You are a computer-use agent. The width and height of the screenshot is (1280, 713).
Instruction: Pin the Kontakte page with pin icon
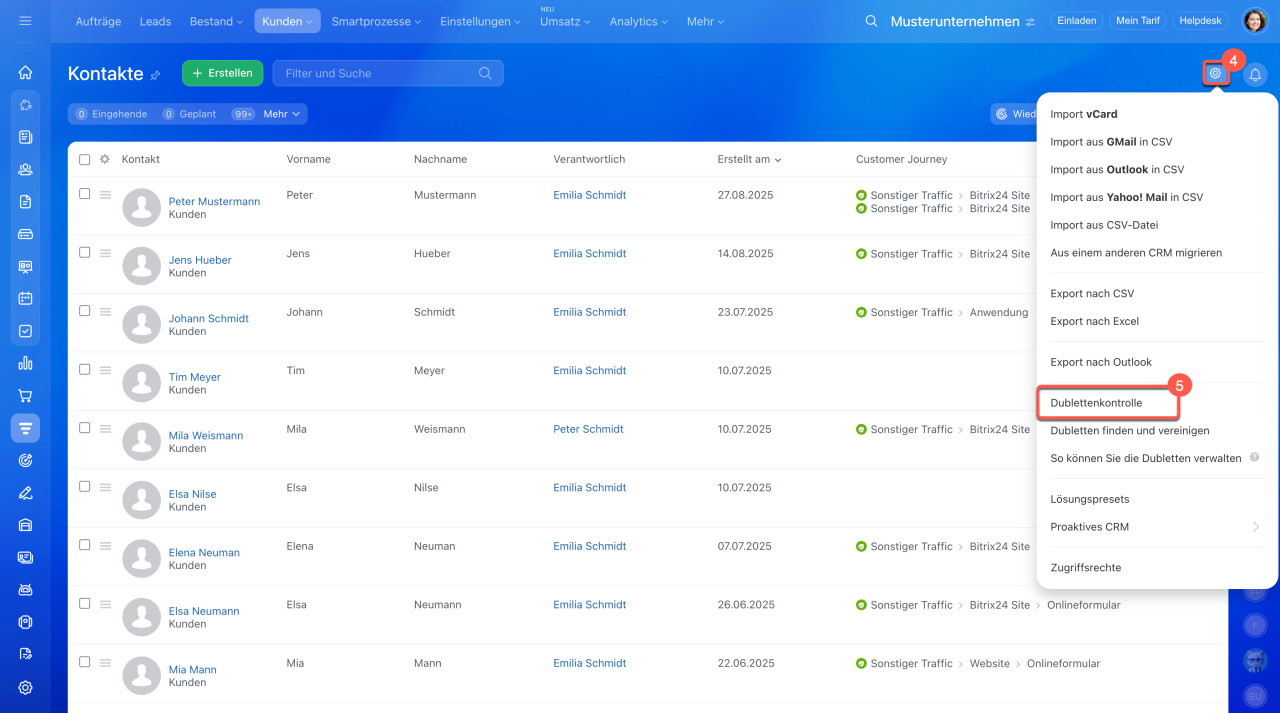point(155,75)
